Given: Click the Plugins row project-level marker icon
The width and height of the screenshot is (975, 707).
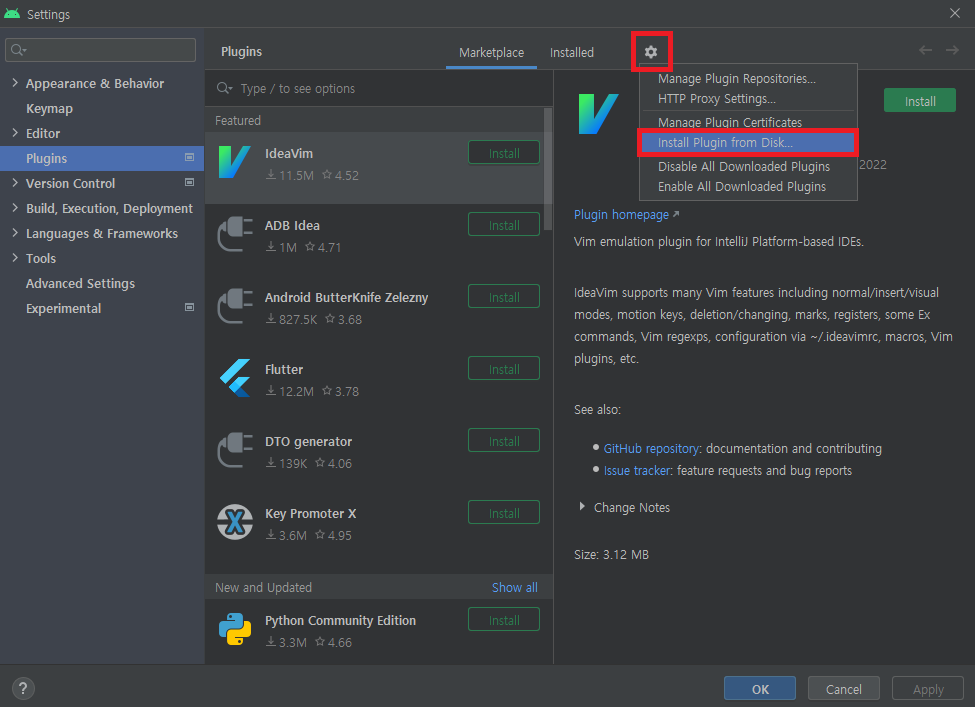Looking at the screenshot, I should pyautogui.click(x=190, y=157).
